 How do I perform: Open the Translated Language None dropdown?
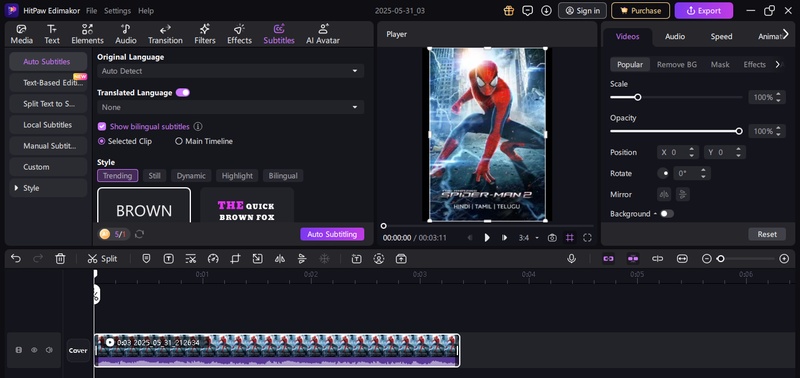(231, 107)
